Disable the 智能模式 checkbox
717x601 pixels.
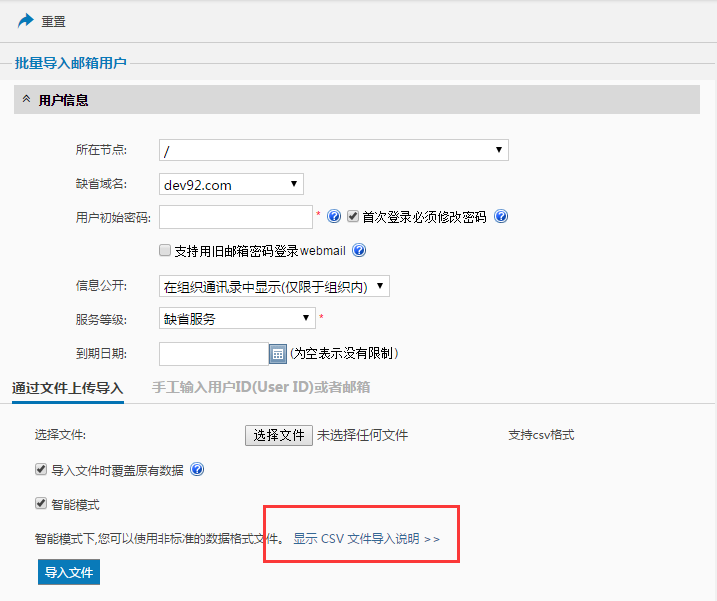(x=41, y=504)
